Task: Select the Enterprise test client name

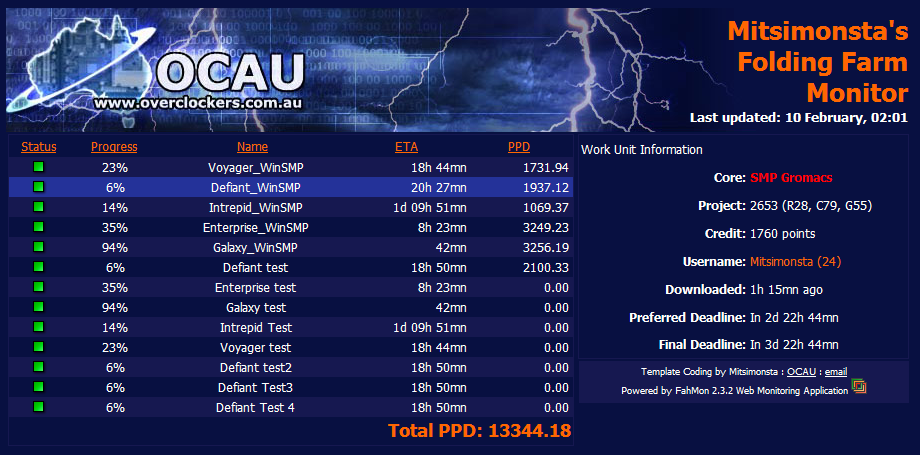Action: click(x=256, y=288)
